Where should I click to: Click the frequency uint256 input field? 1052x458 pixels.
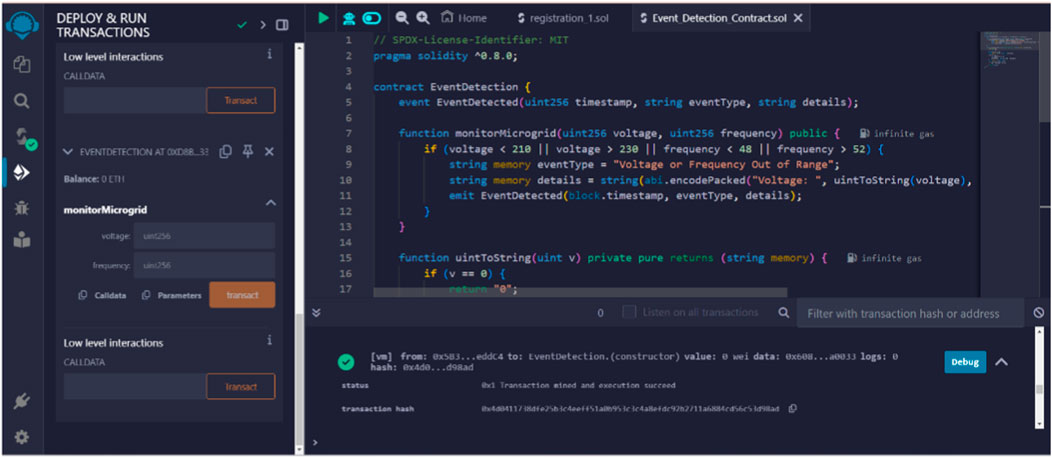[x=205, y=266]
